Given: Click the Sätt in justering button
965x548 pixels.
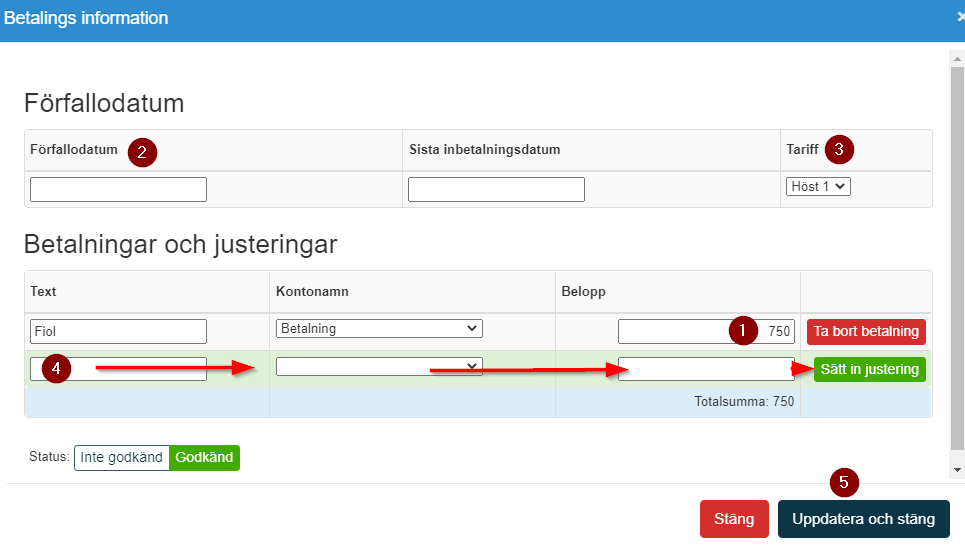Looking at the screenshot, I should click(x=869, y=369).
